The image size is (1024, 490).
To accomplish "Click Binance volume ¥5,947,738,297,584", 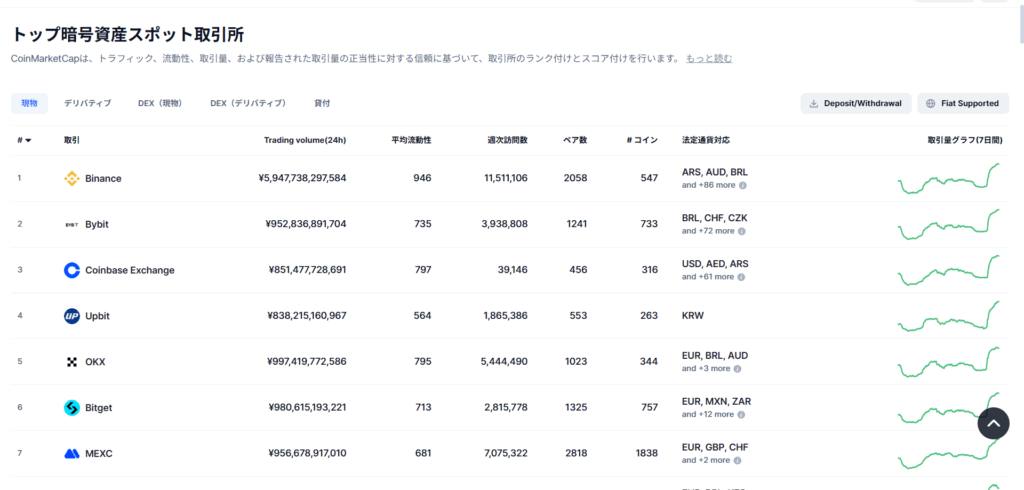I will [x=302, y=178].
